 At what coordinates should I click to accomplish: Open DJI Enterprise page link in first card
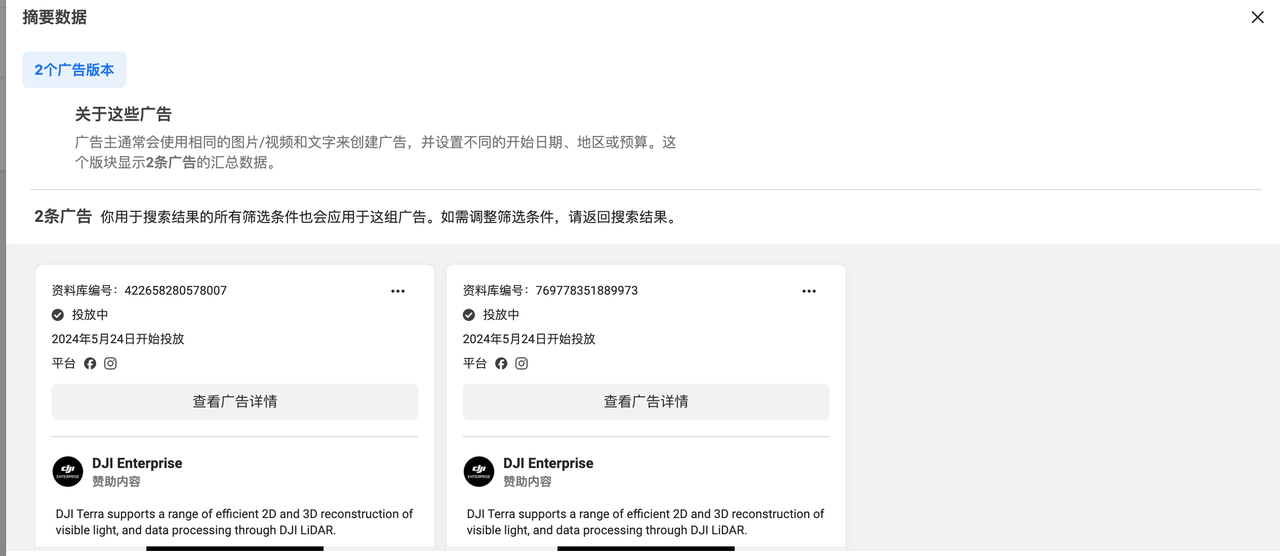[137, 463]
